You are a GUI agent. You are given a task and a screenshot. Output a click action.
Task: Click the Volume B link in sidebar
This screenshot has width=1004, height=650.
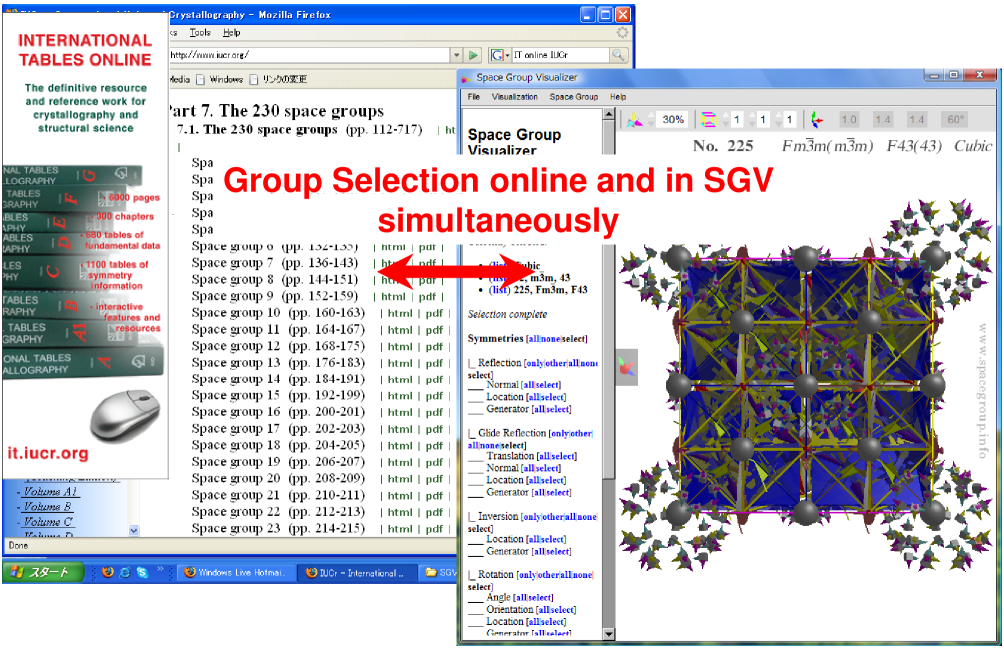tap(48, 507)
